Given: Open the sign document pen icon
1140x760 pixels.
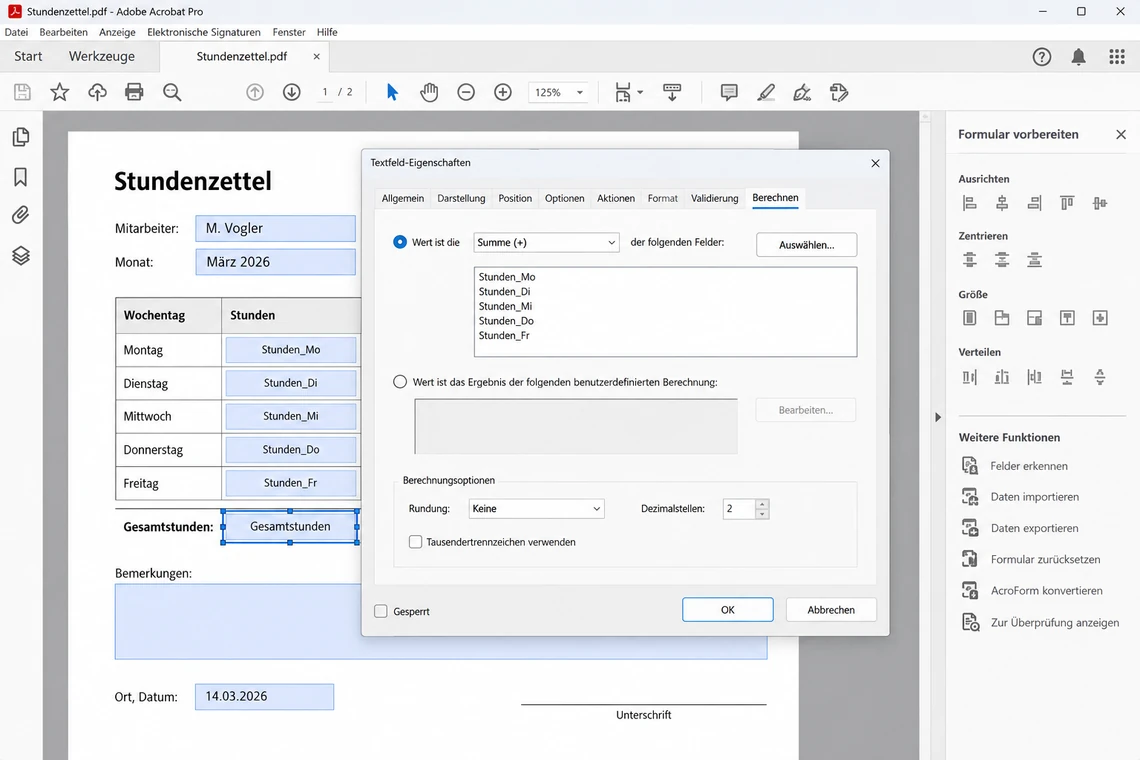Looking at the screenshot, I should [x=802, y=92].
